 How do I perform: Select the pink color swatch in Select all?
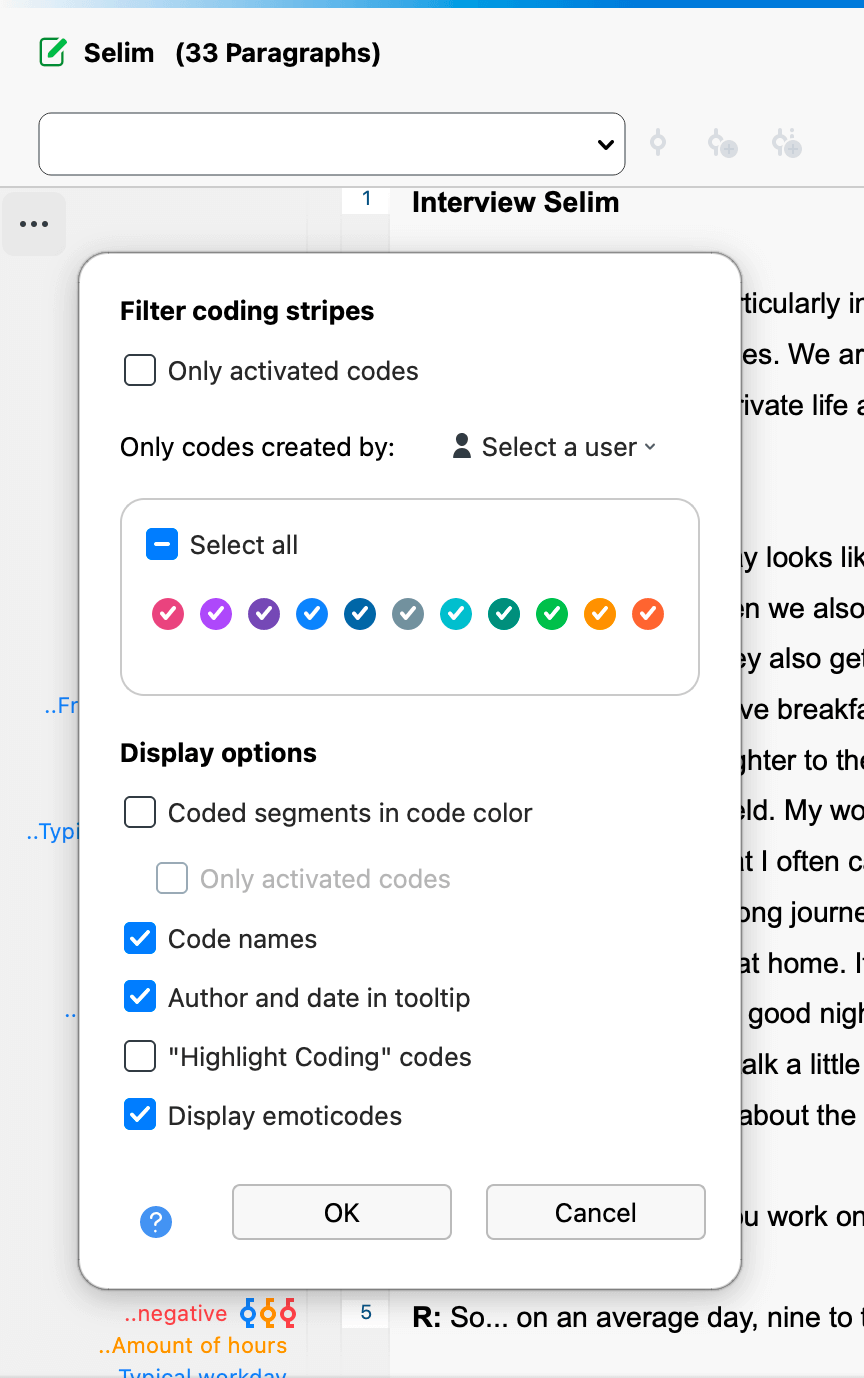click(x=167, y=614)
